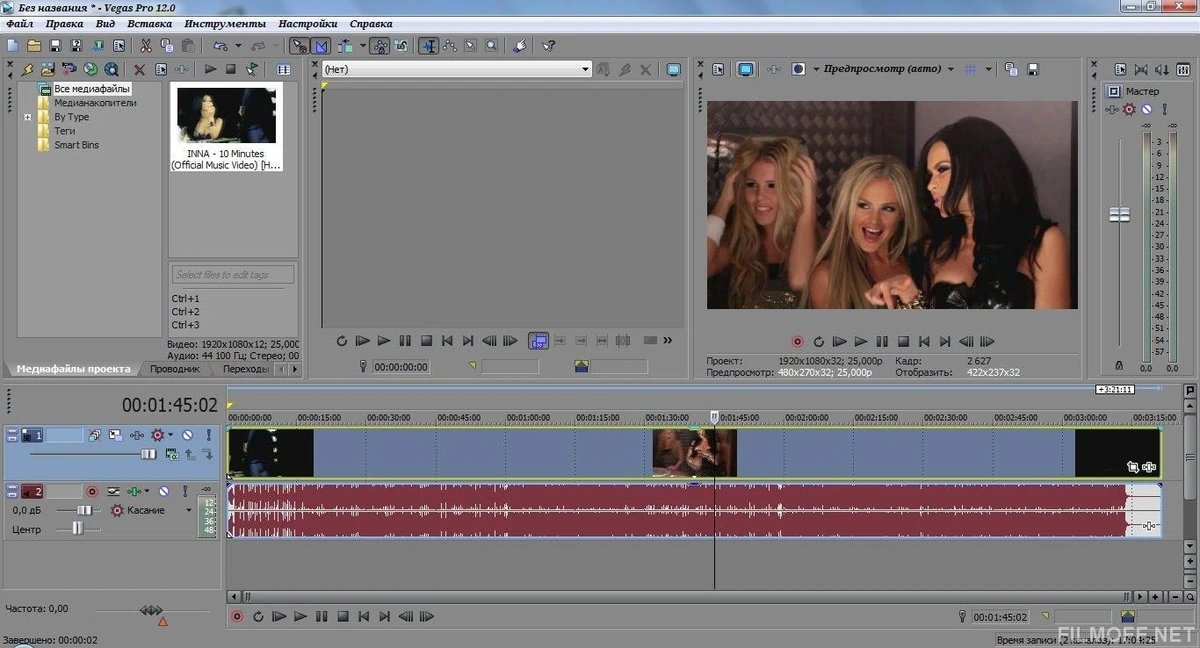Undo last action with toolbar arrow
The height and width of the screenshot is (648, 1200).
pyautogui.click(x=219, y=45)
